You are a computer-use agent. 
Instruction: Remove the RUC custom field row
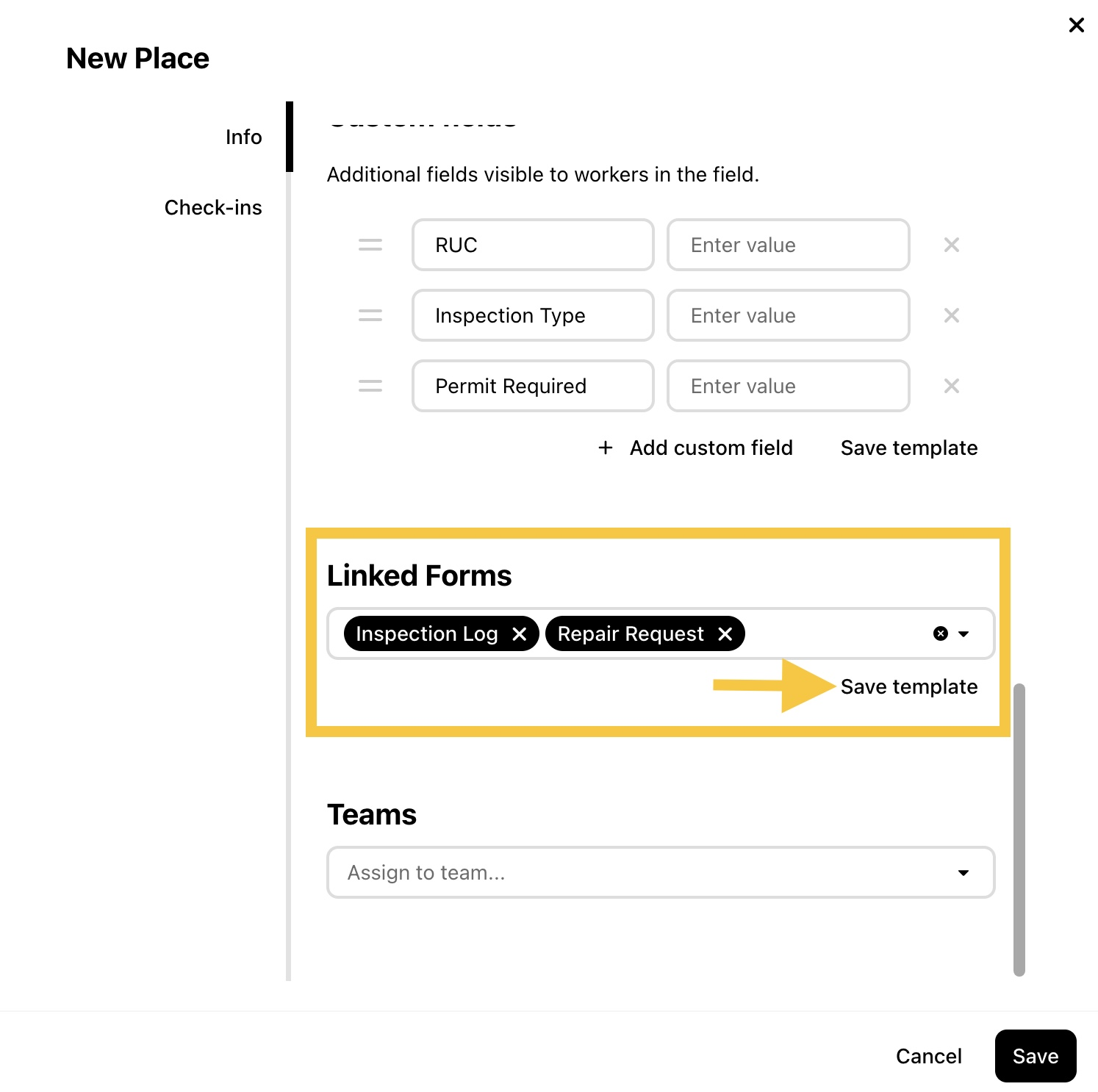(x=951, y=245)
